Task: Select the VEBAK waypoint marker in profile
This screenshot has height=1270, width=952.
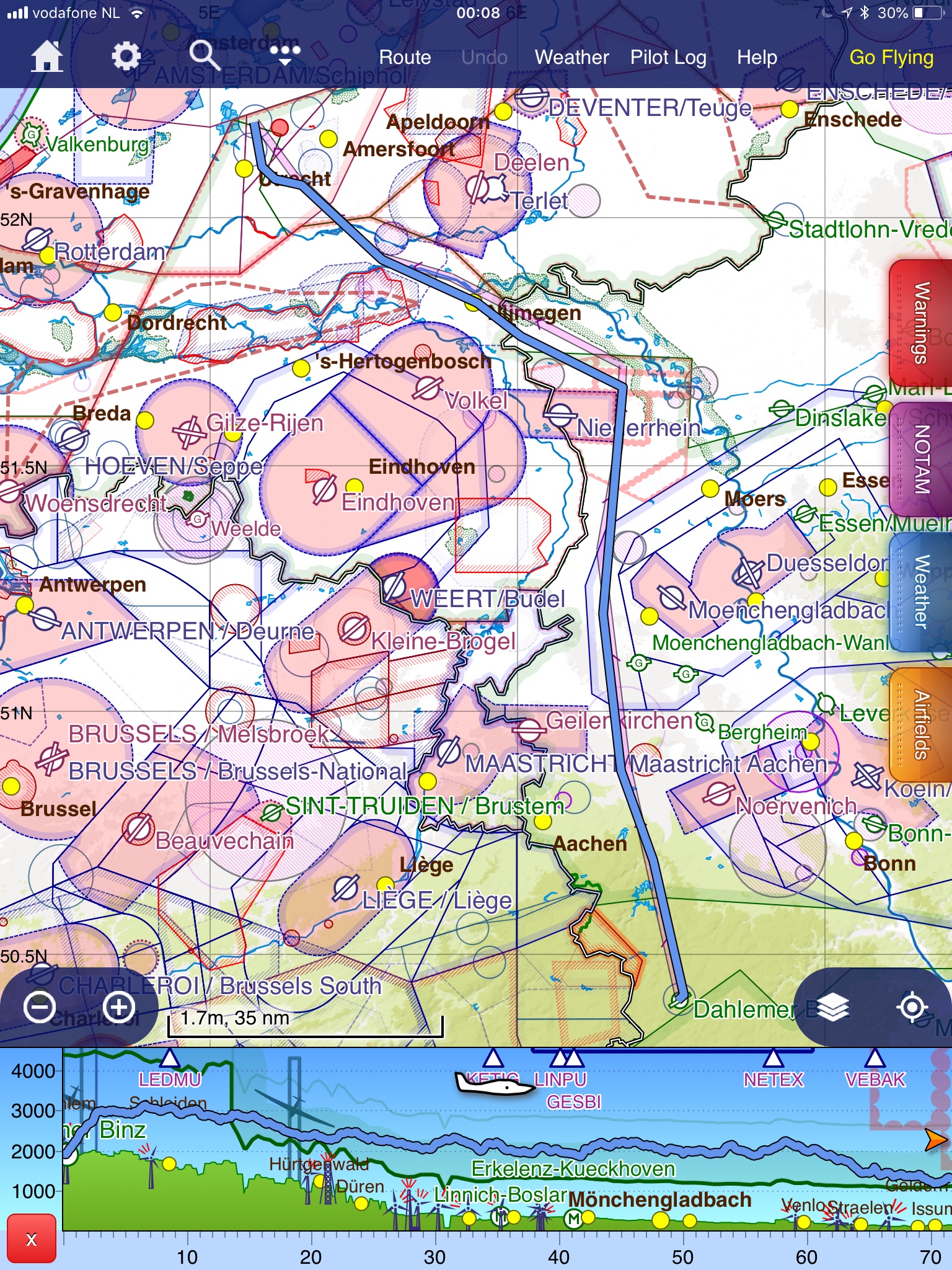Action: (x=875, y=1057)
